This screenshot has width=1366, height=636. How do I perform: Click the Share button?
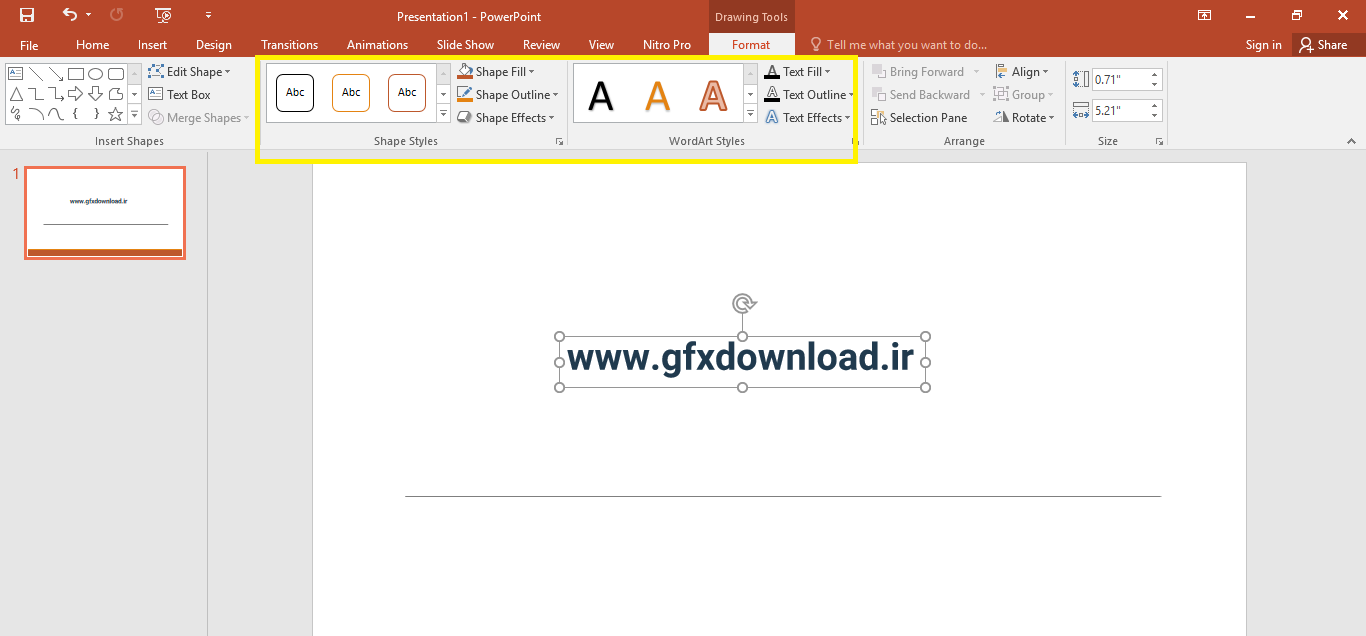pyautogui.click(x=1322, y=45)
